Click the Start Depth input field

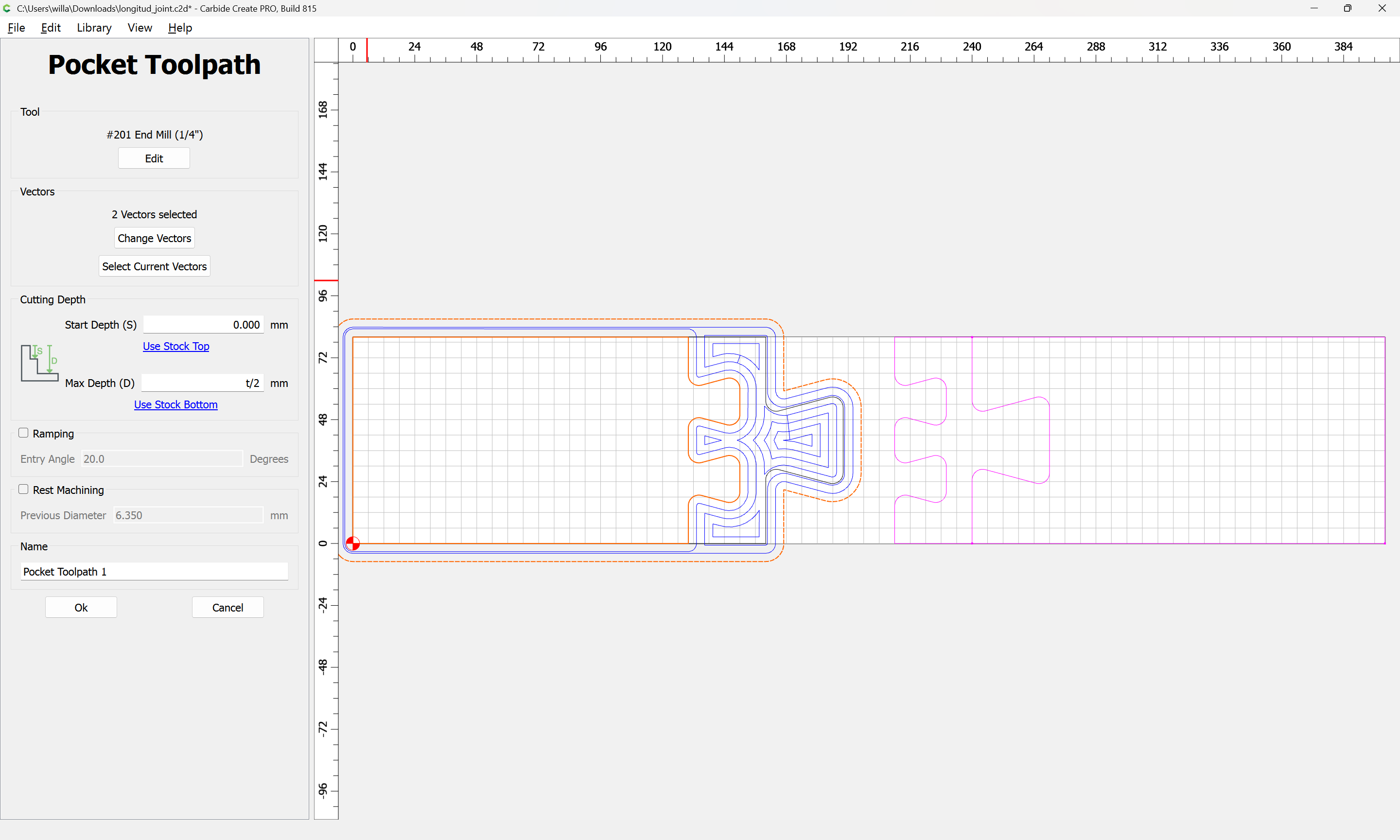203,325
